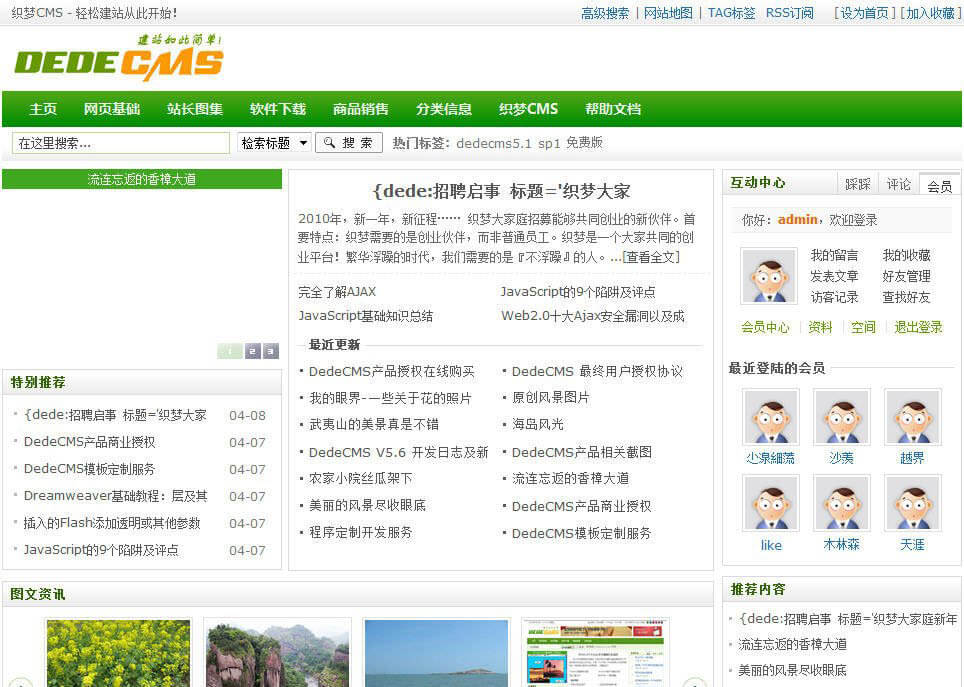Open 农家小院丝瓜架下 article
The height and width of the screenshot is (687, 964).
pyautogui.click(x=360, y=479)
